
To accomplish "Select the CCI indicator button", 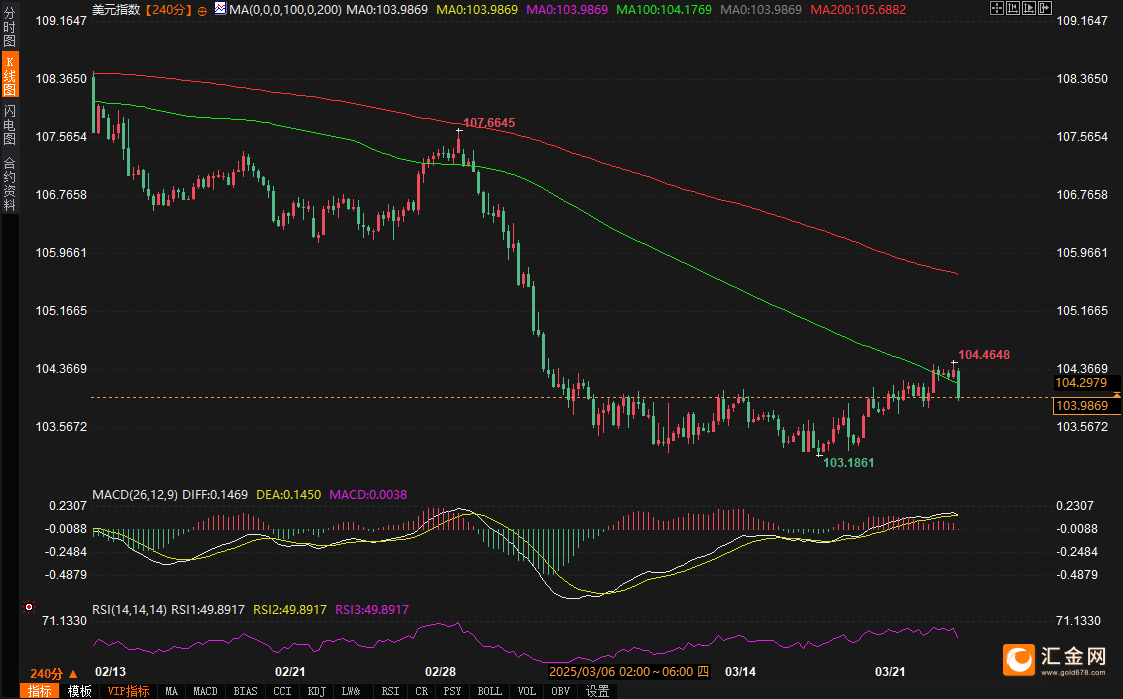I will tap(283, 691).
